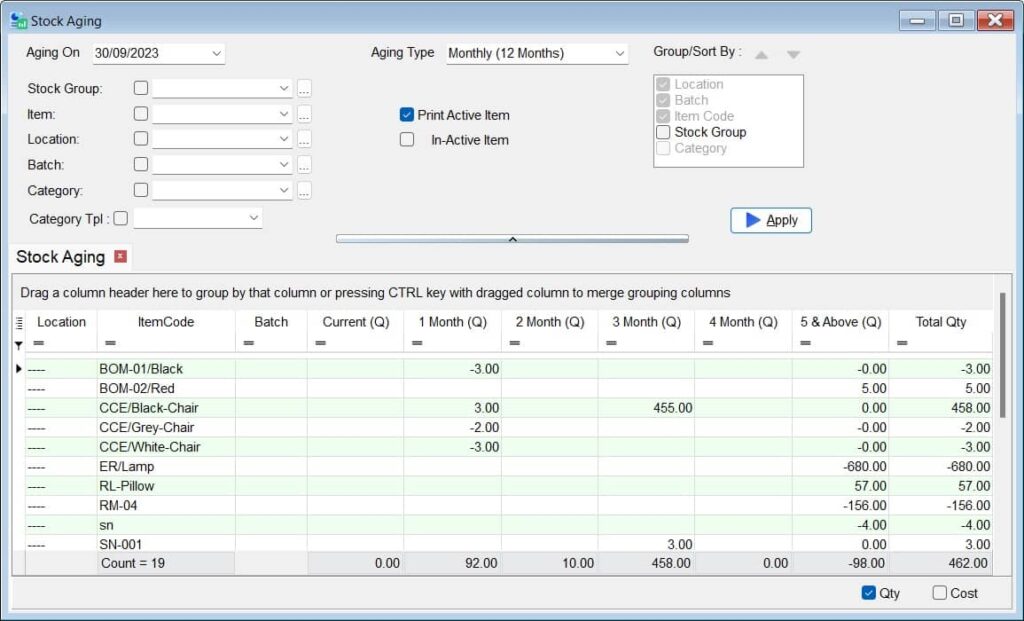
Task: Close the Stock Aging tab via red X
Action: (x=120, y=256)
